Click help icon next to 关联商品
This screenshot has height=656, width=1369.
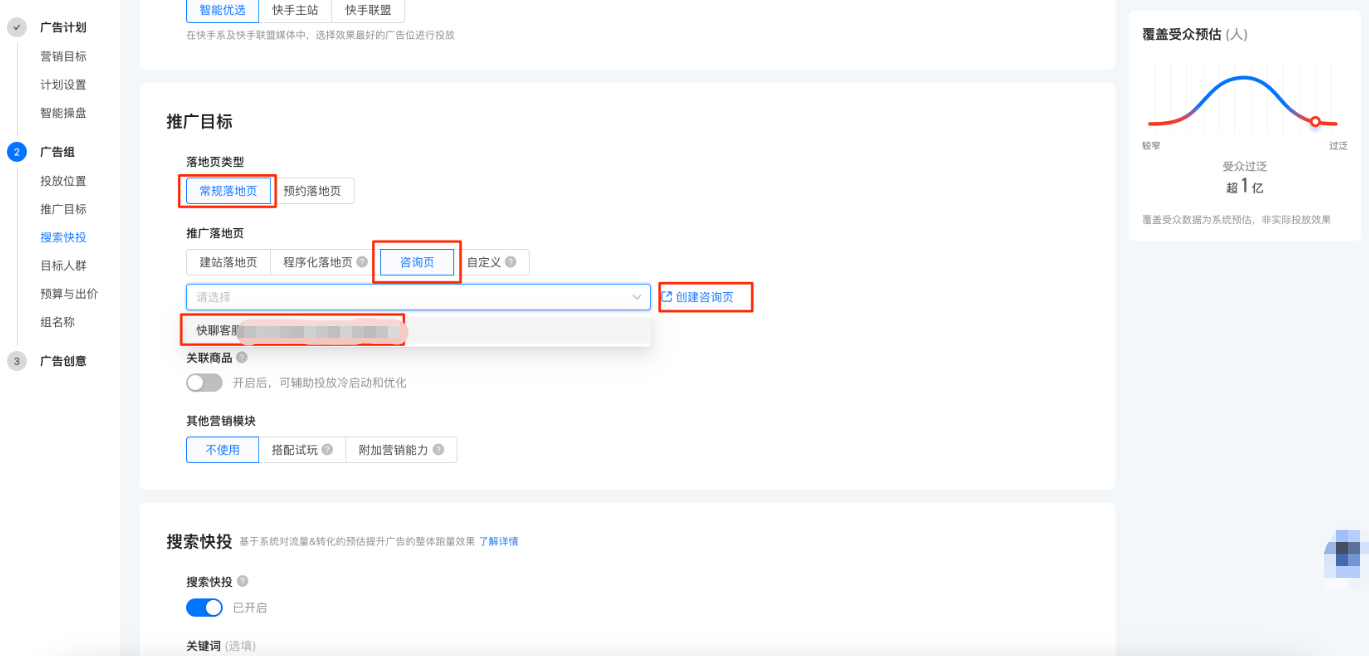[242, 357]
